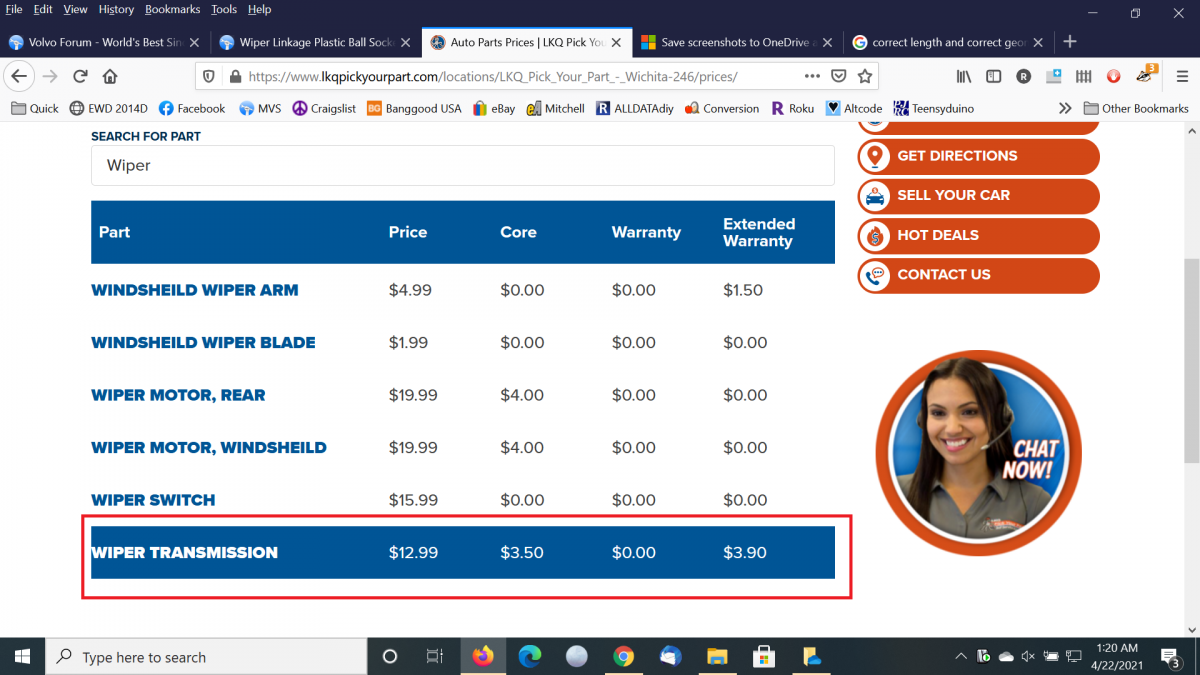Show more bookmarks toolbar items chevron

click(1065, 108)
